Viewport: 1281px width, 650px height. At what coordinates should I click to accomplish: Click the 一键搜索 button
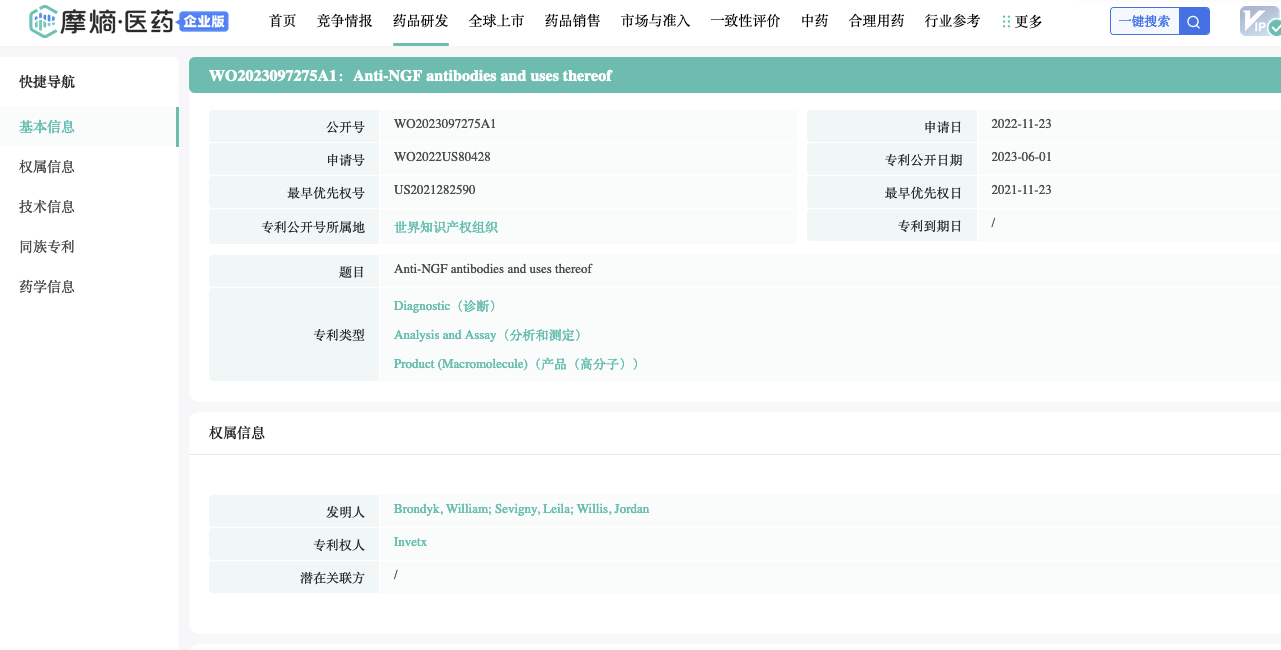coord(1145,21)
